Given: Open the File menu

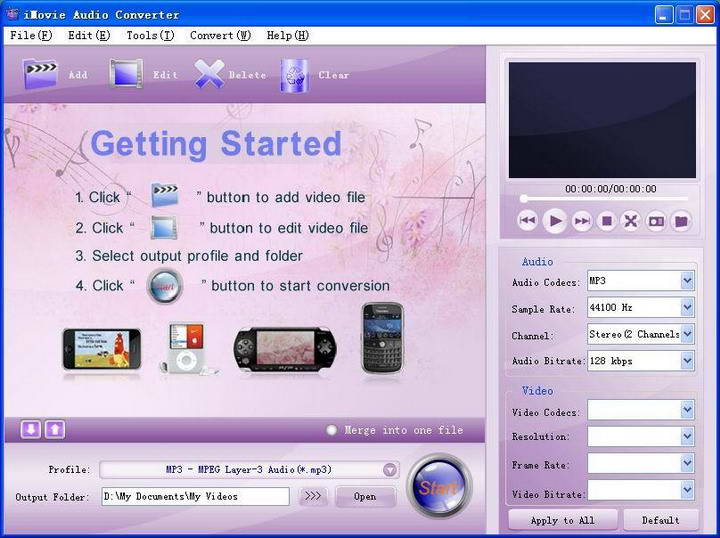Looking at the screenshot, I should click(x=31, y=35).
